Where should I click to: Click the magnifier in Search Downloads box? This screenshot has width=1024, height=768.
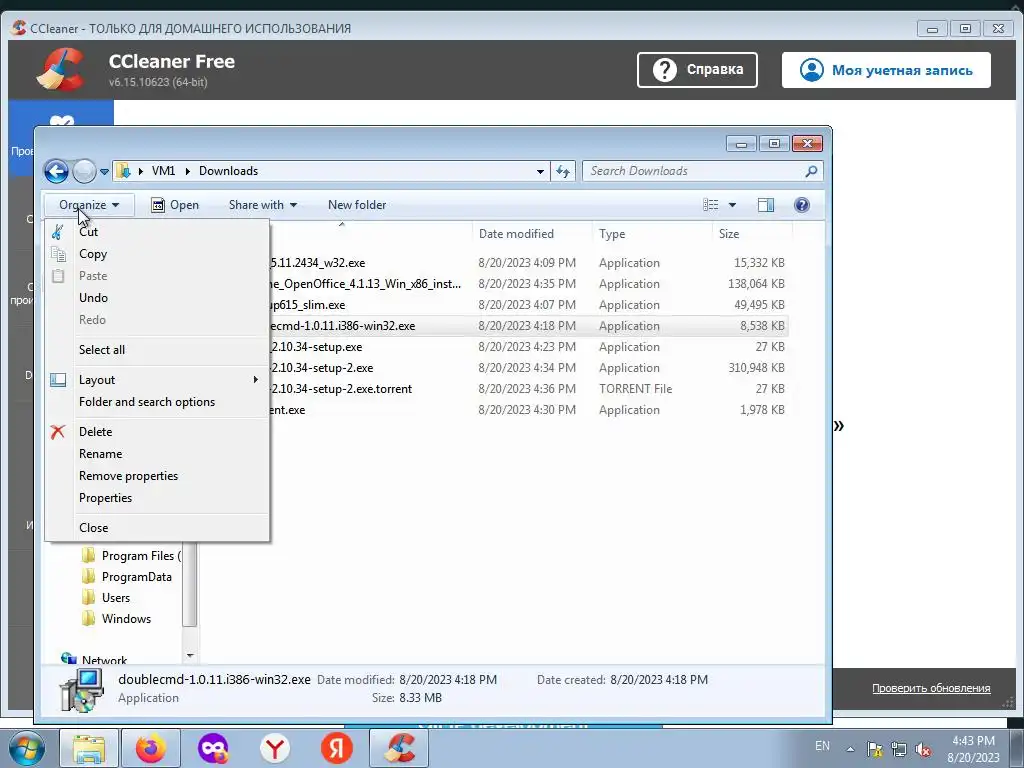pos(810,171)
